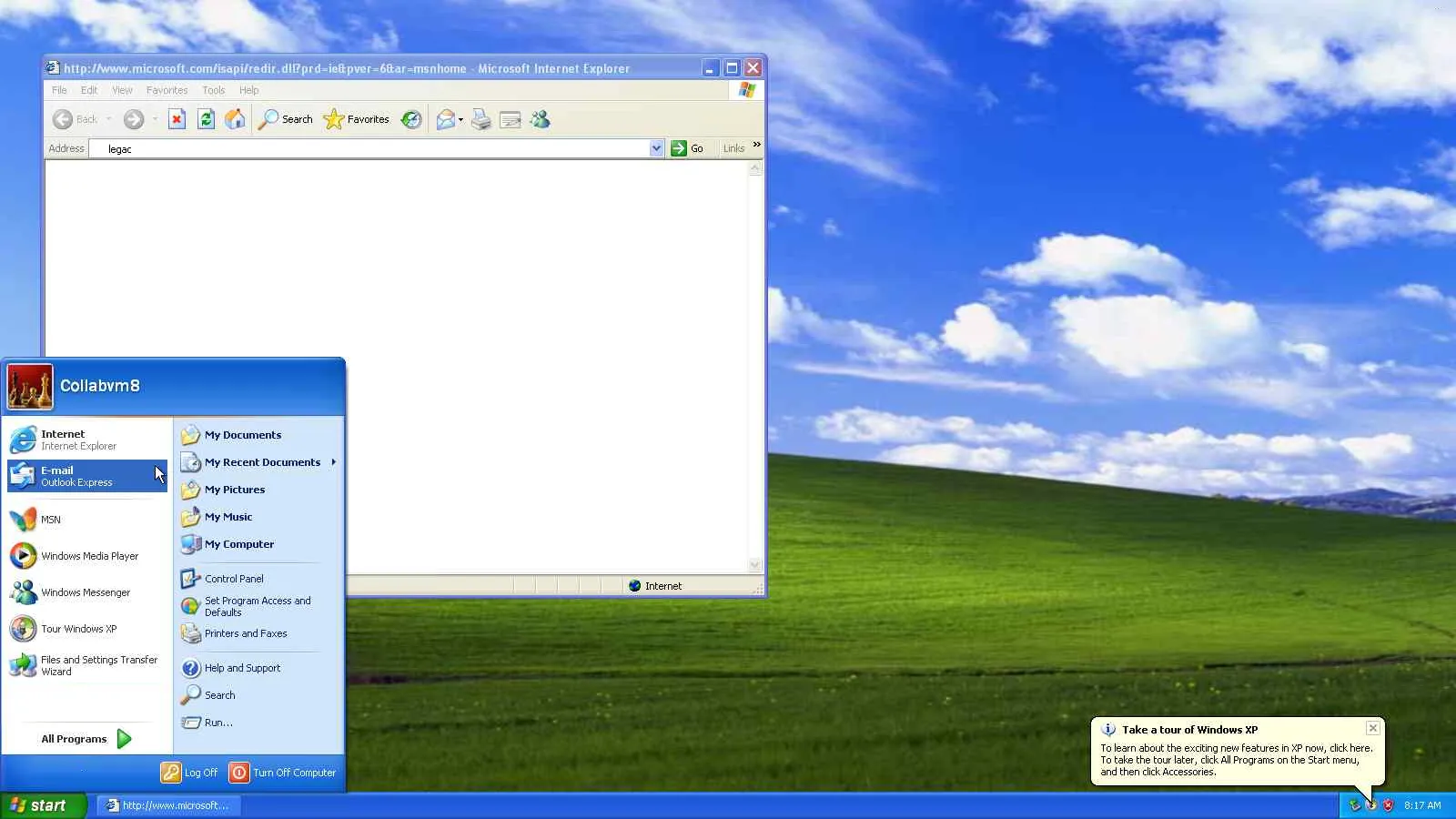The image size is (1456, 819).
Task: Click the red security shield tray icon
Action: (x=1388, y=805)
